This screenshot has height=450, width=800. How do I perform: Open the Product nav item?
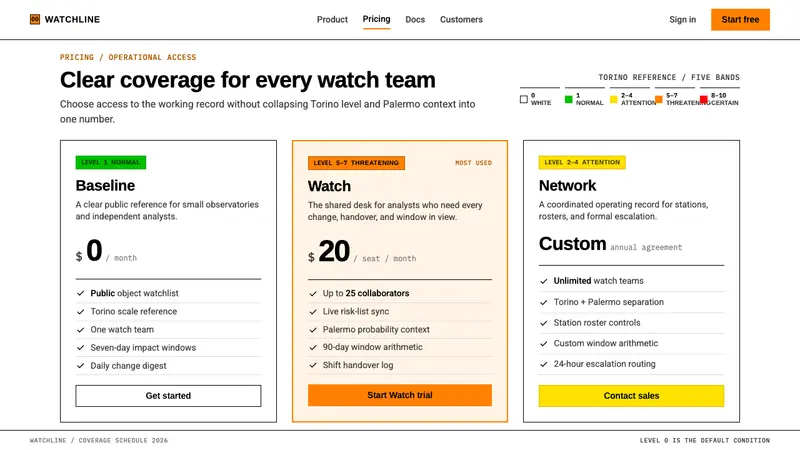332,19
